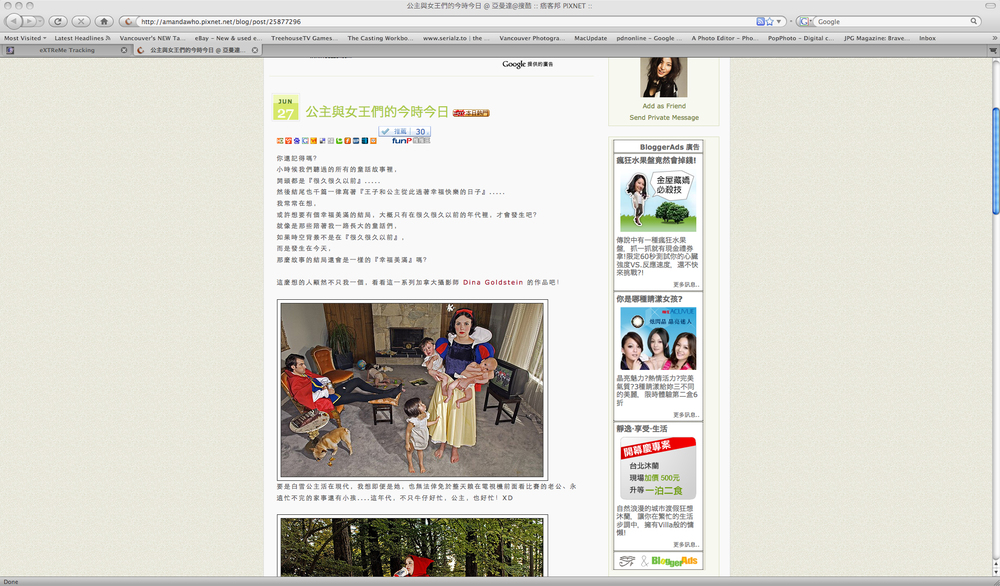Choose search engine via Google icon dropdown

coord(805,22)
